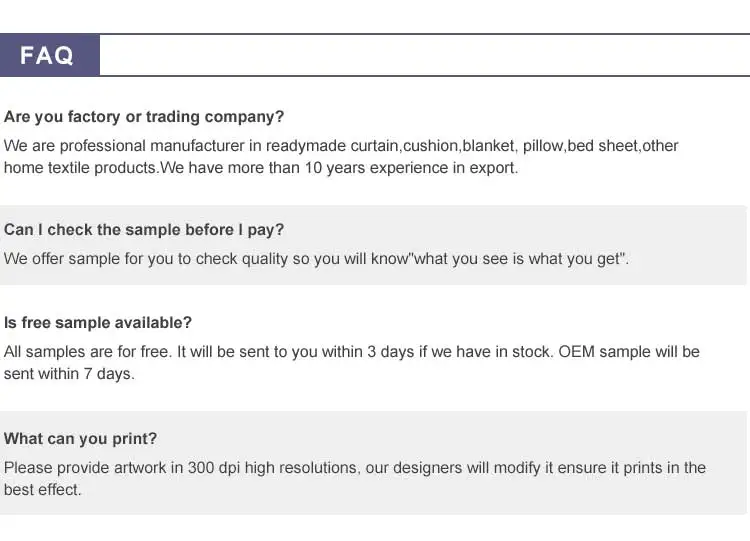
Task: Click the blank header bar beside FAQ
Action: point(425,55)
